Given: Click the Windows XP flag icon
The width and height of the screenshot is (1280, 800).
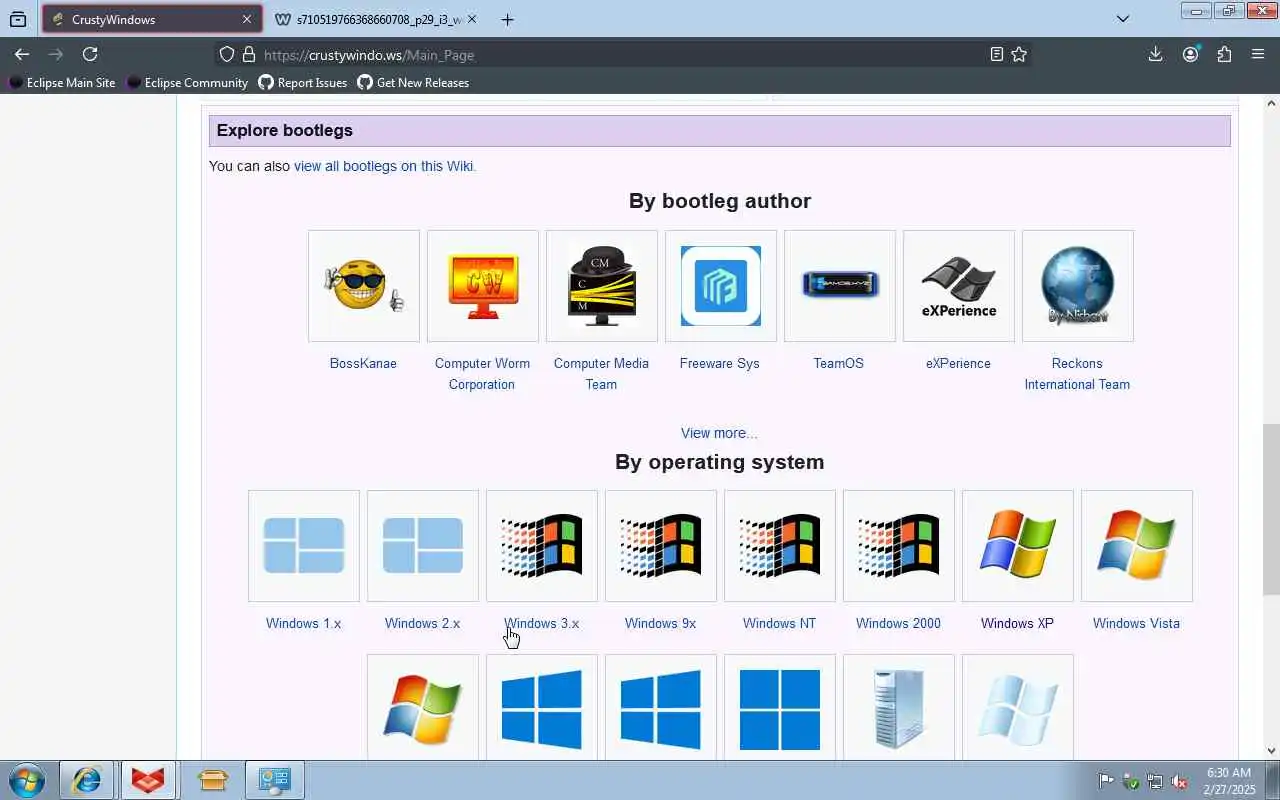Looking at the screenshot, I should point(1017,546).
